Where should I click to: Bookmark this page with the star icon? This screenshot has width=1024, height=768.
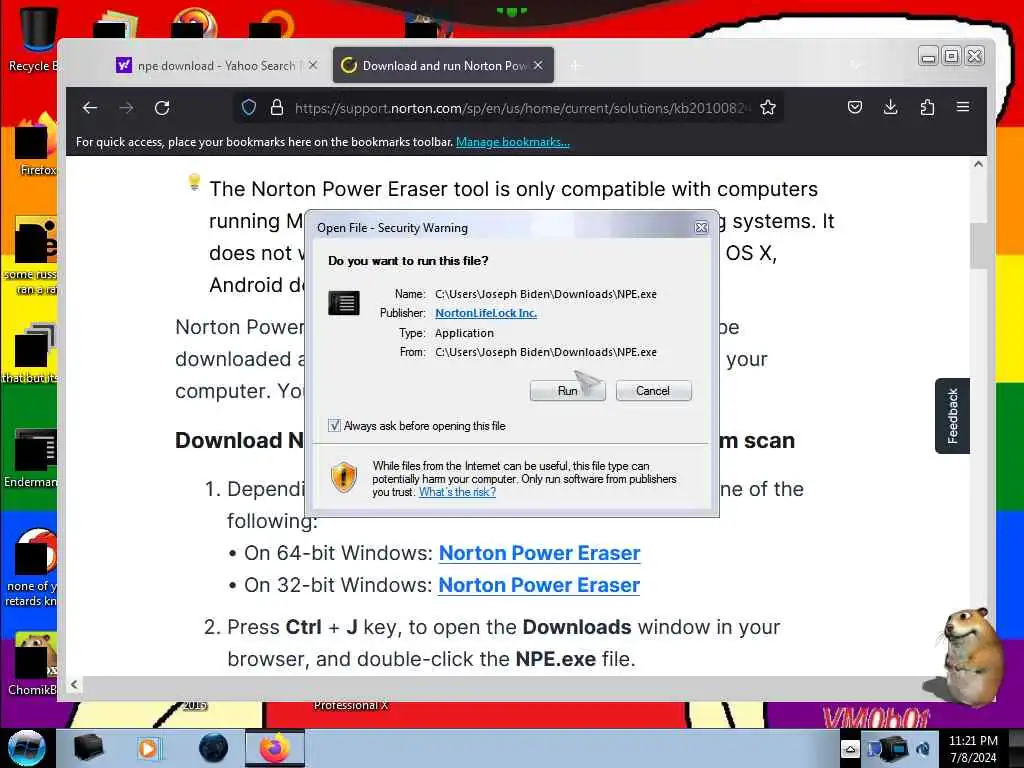(x=768, y=108)
